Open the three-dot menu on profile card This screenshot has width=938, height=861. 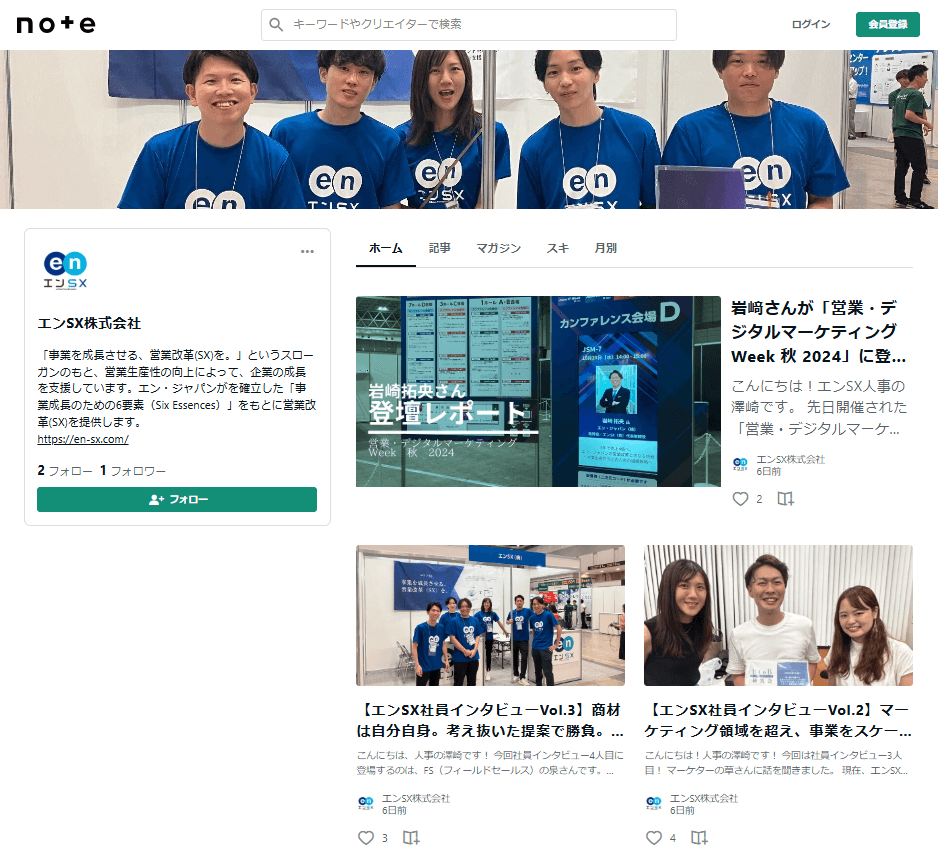tap(307, 251)
